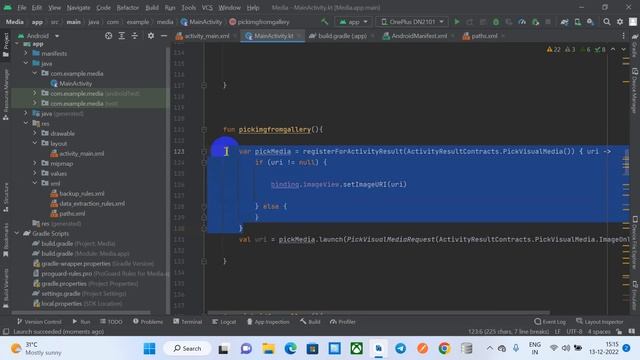This screenshot has height=360, width=640.
Task: Open OnePlus DN2101 device dropdown
Action: [412, 22]
